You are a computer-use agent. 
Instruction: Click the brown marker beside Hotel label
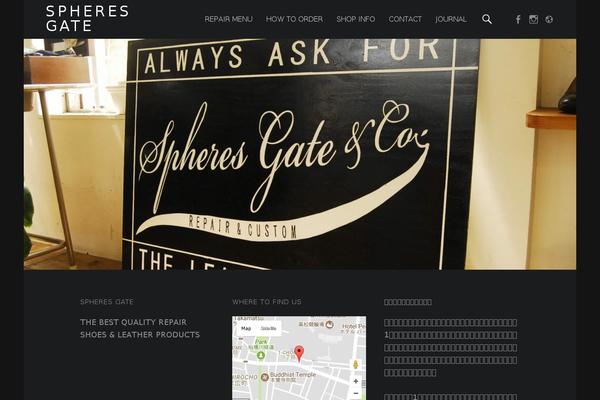tap(329, 325)
